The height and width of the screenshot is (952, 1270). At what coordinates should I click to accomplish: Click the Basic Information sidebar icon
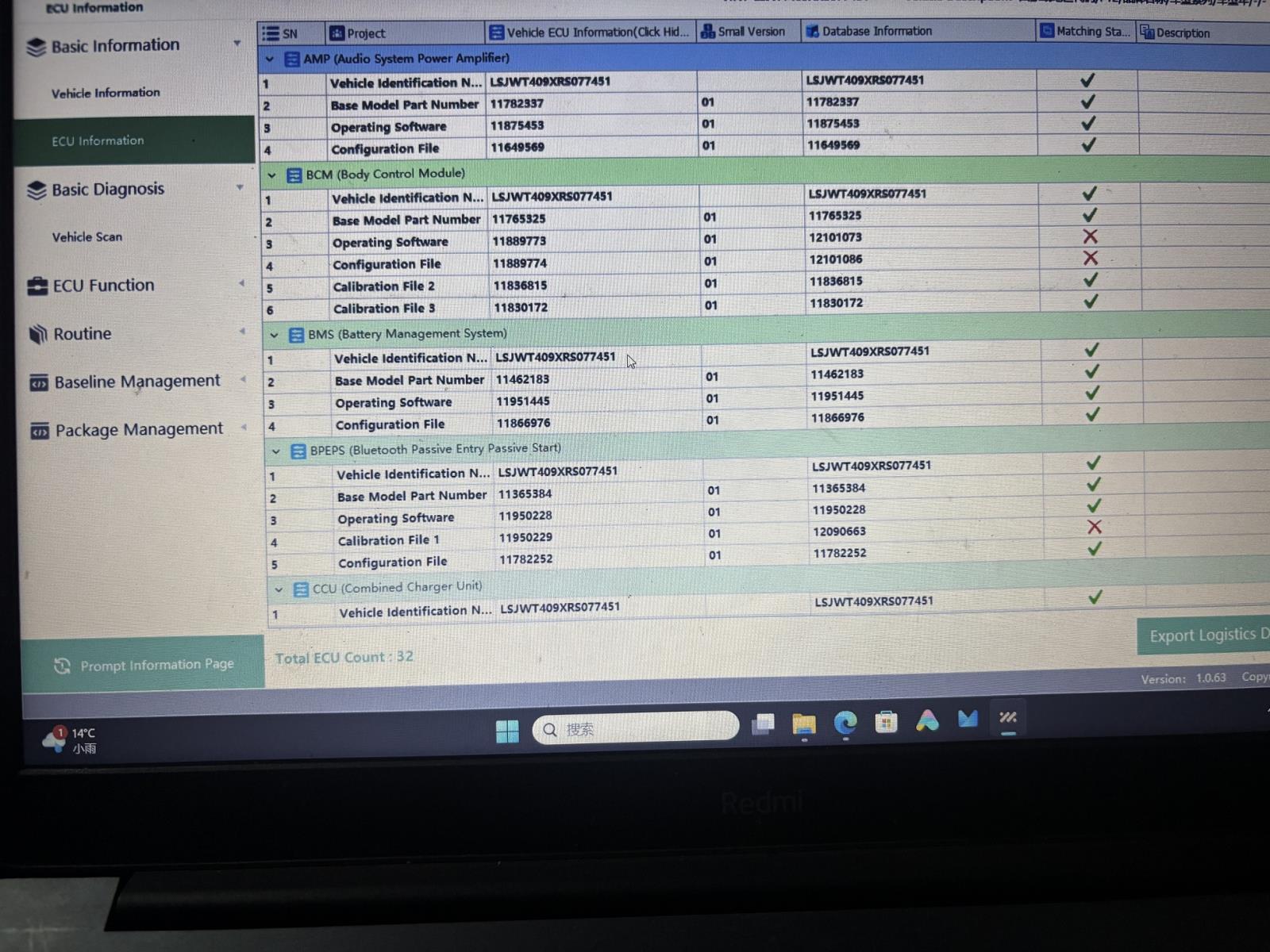pos(35,46)
